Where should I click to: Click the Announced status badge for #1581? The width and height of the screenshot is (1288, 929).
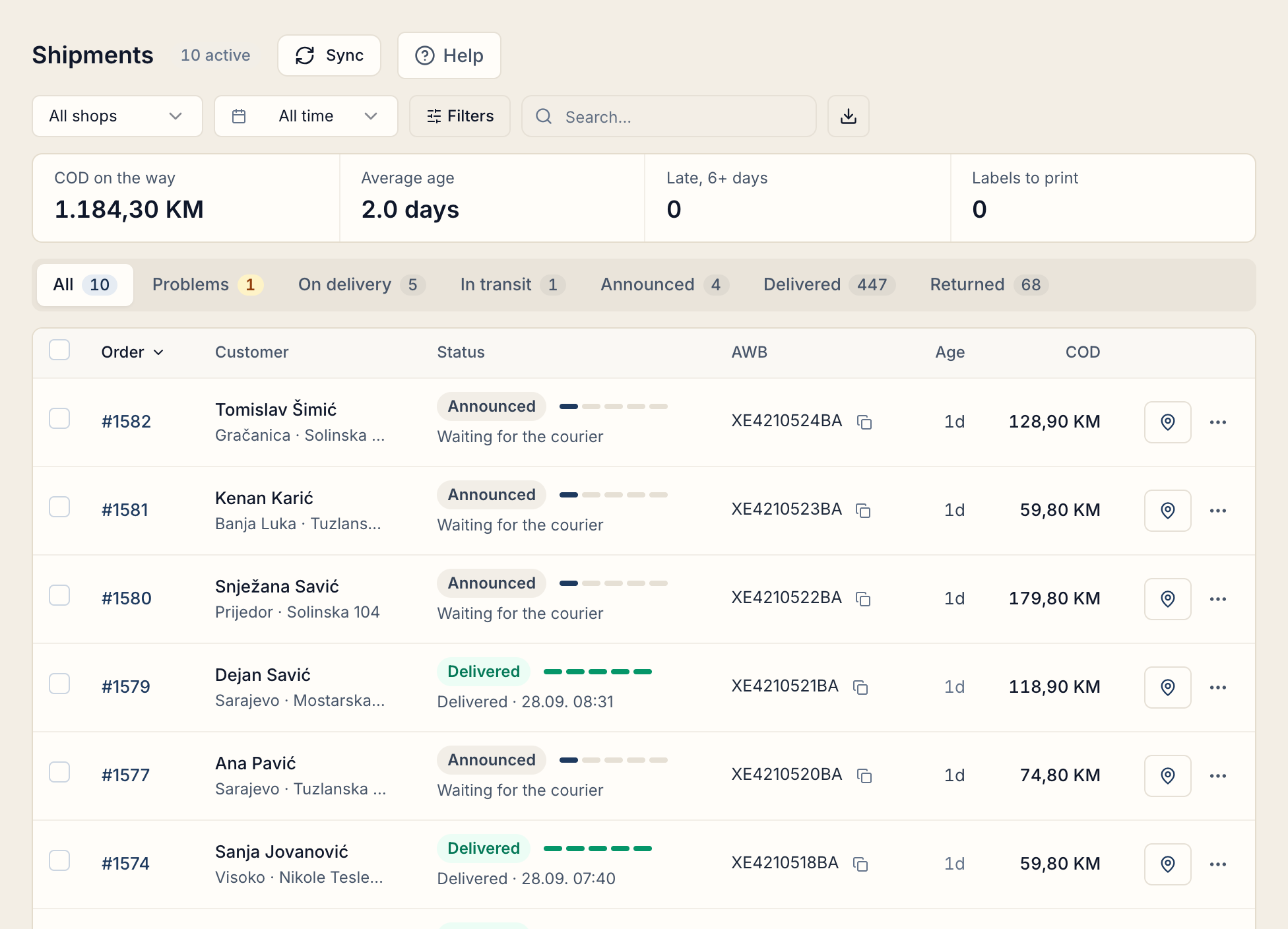[x=492, y=495]
